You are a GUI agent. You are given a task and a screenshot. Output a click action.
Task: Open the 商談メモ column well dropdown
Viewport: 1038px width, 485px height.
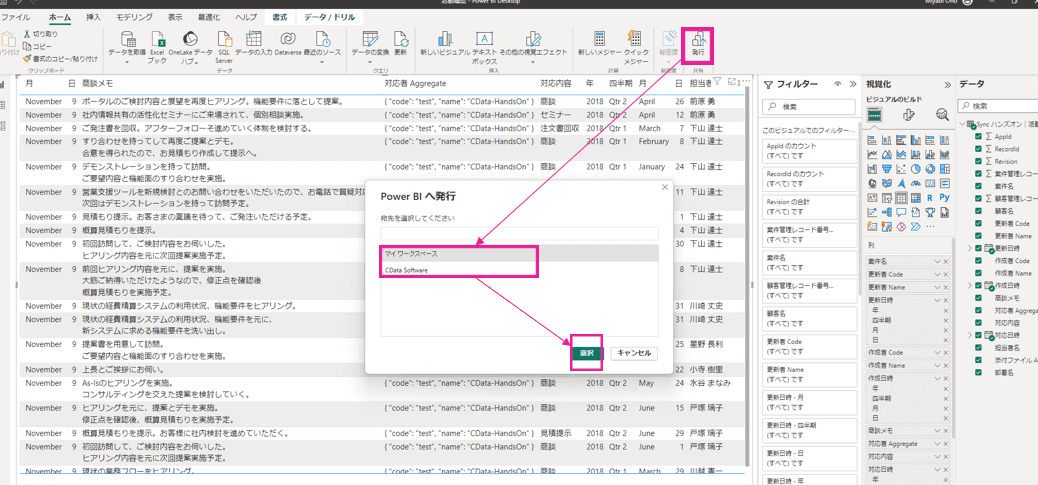tap(937, 430)
